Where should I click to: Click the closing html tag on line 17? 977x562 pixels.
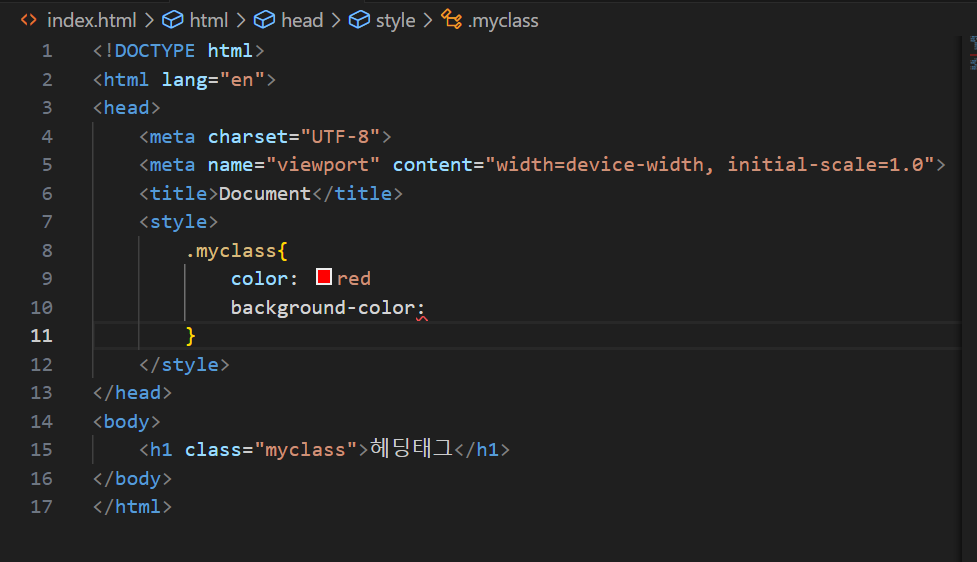point(132,507)
